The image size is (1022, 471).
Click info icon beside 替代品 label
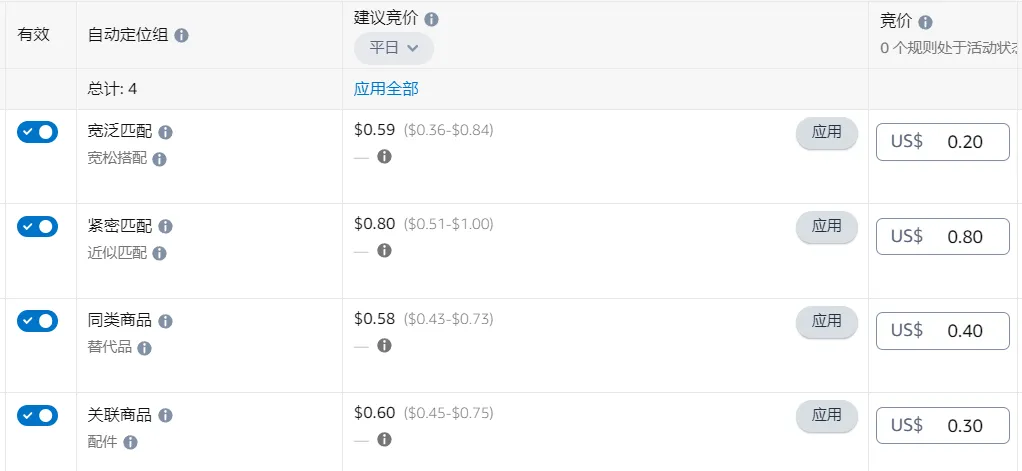144,348
